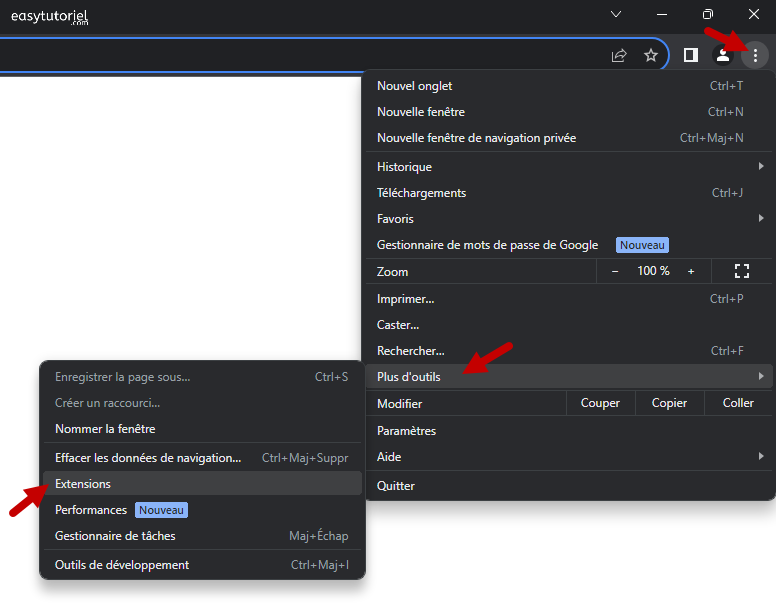Image resolution: width=776 pixels, height=606 pixels.
Task: Choose Créer un raccourci...
Action: 202,403
